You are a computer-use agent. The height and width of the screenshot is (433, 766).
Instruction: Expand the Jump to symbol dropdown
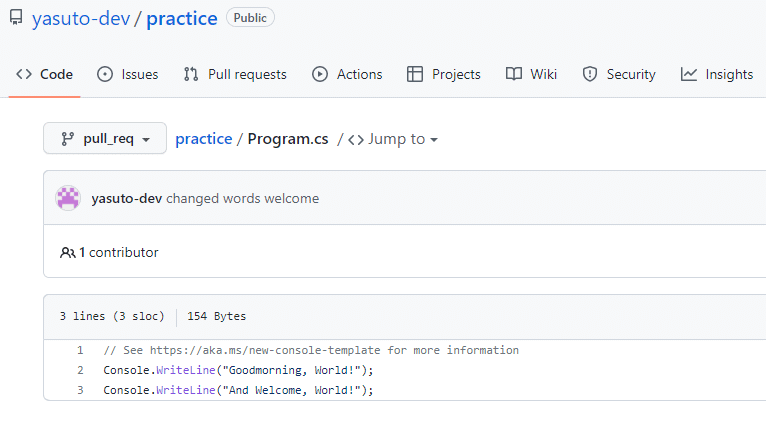(x=394, y=139)
